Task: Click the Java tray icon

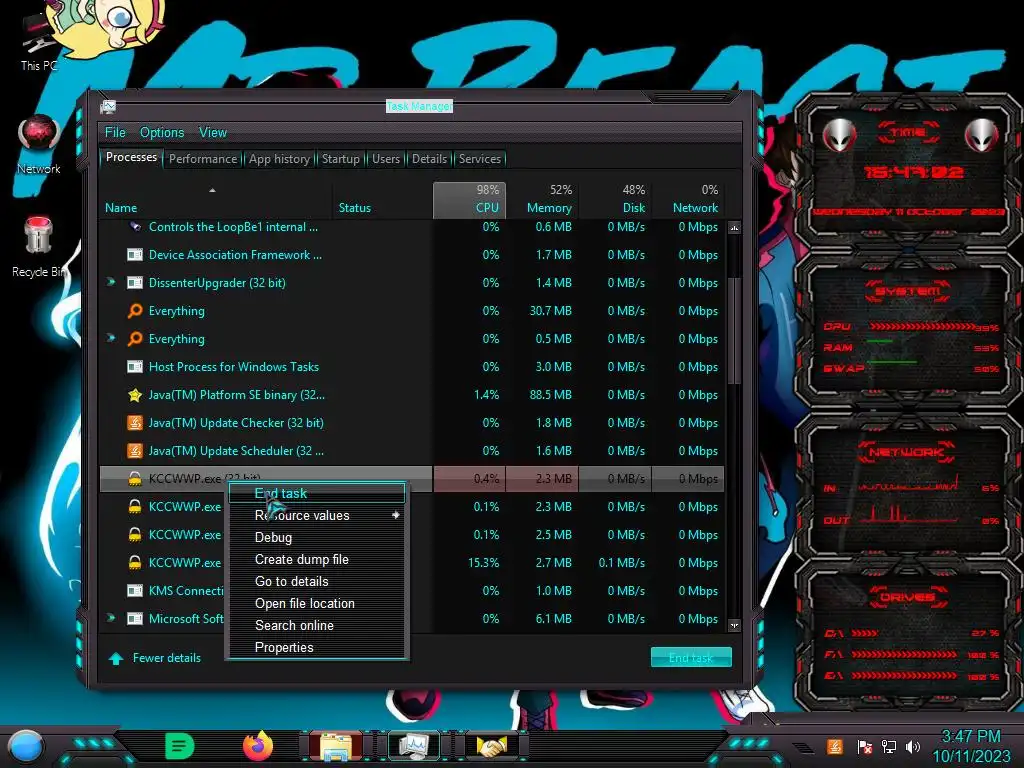Action: click(835, 746)
